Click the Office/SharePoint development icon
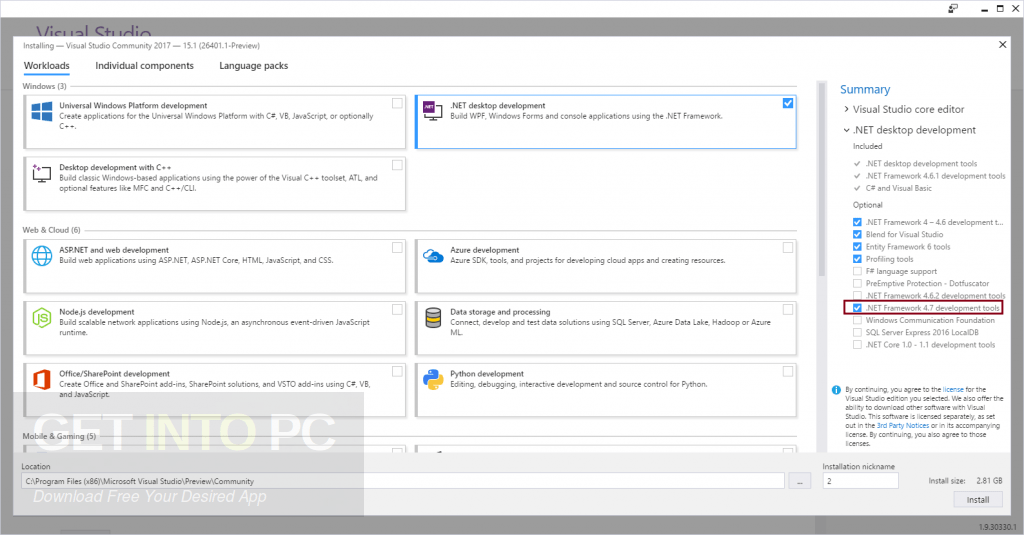Viewport: 1024px width, 535px height. 42,380
